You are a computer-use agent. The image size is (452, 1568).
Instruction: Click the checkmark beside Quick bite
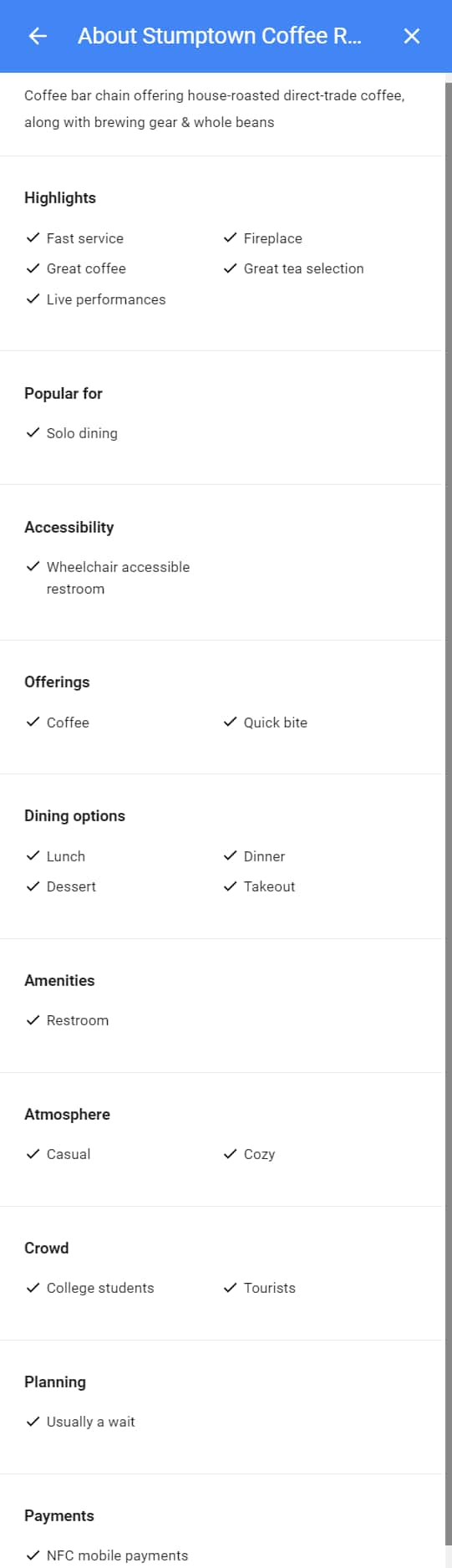tap(230, 722)
